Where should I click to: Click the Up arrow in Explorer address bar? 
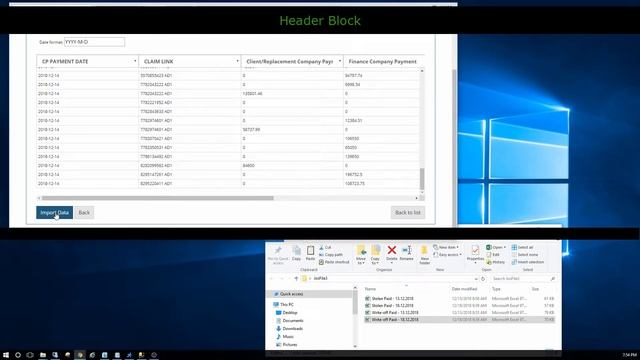(296, 278)
